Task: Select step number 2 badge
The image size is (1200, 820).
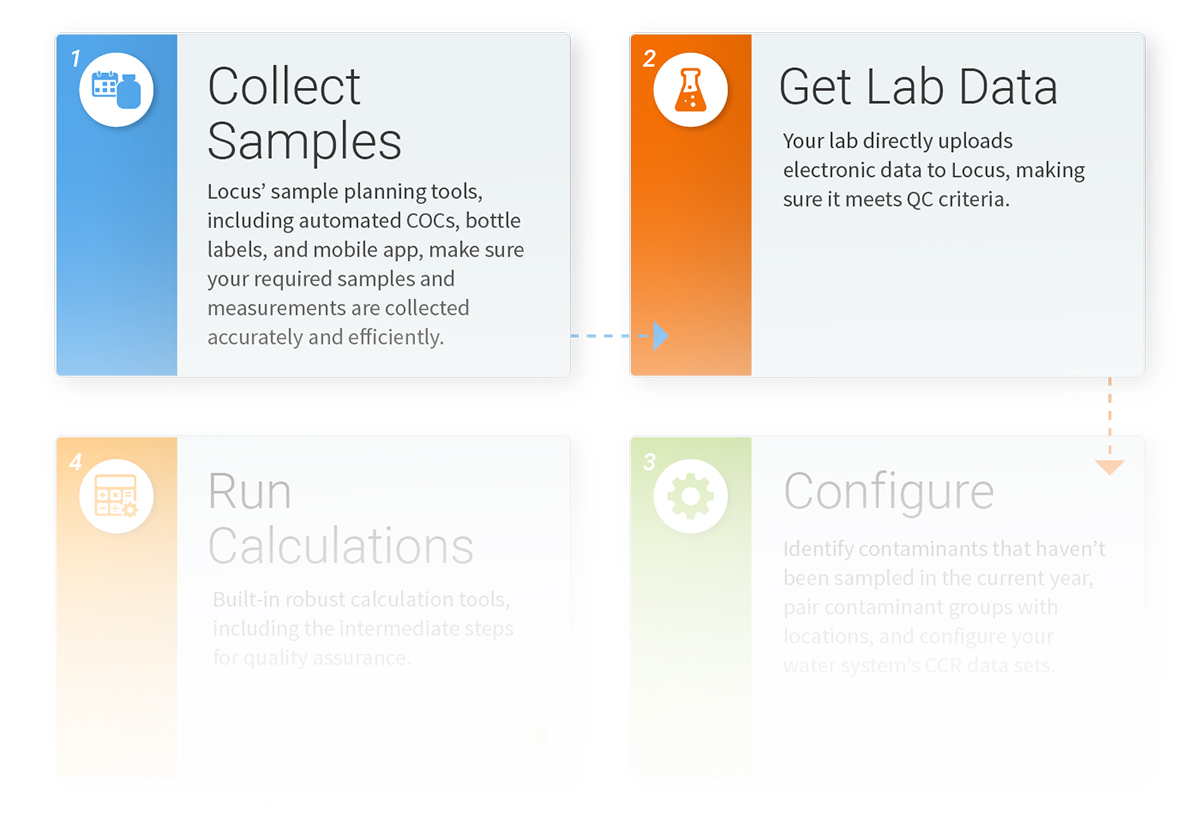Action: (x=650, y=59)
